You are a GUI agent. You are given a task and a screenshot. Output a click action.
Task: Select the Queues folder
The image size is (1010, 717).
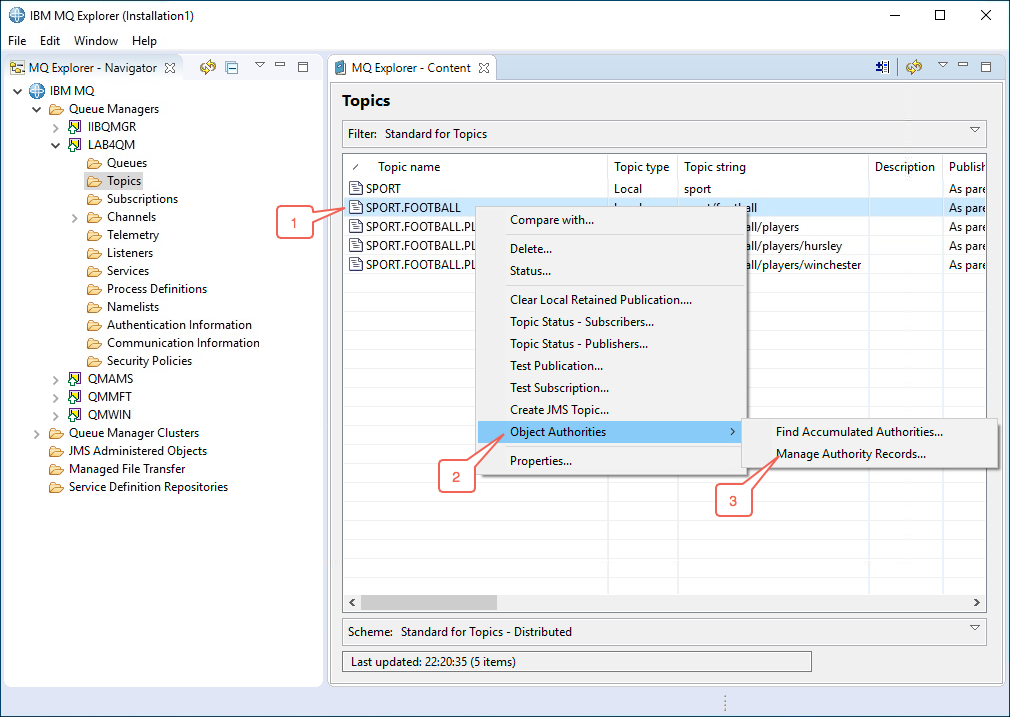click(x=127, y=163)
